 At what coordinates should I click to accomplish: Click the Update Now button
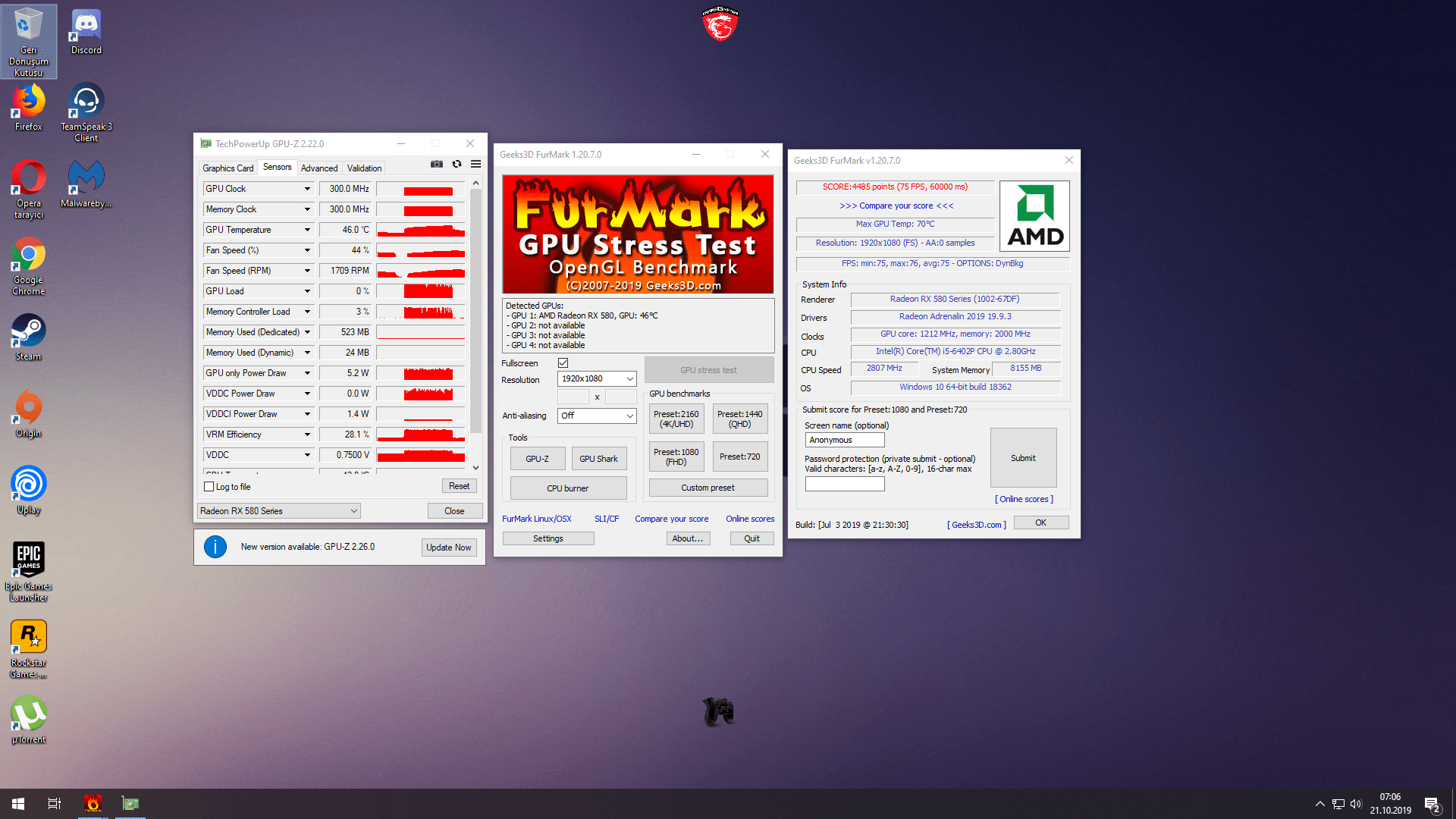coord(448,546)
